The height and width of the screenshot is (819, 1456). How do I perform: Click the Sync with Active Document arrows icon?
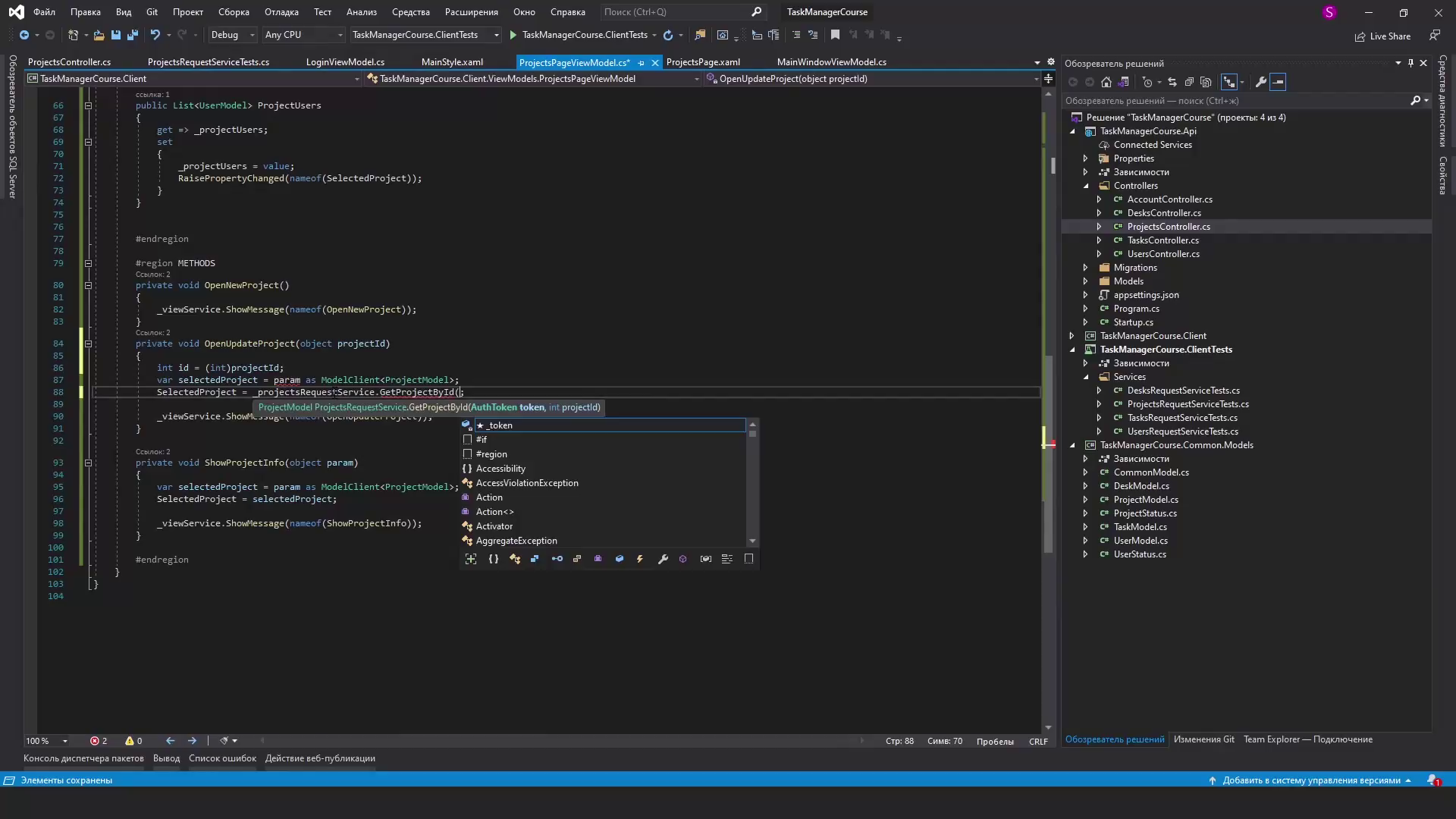(x=1172, y=82)
